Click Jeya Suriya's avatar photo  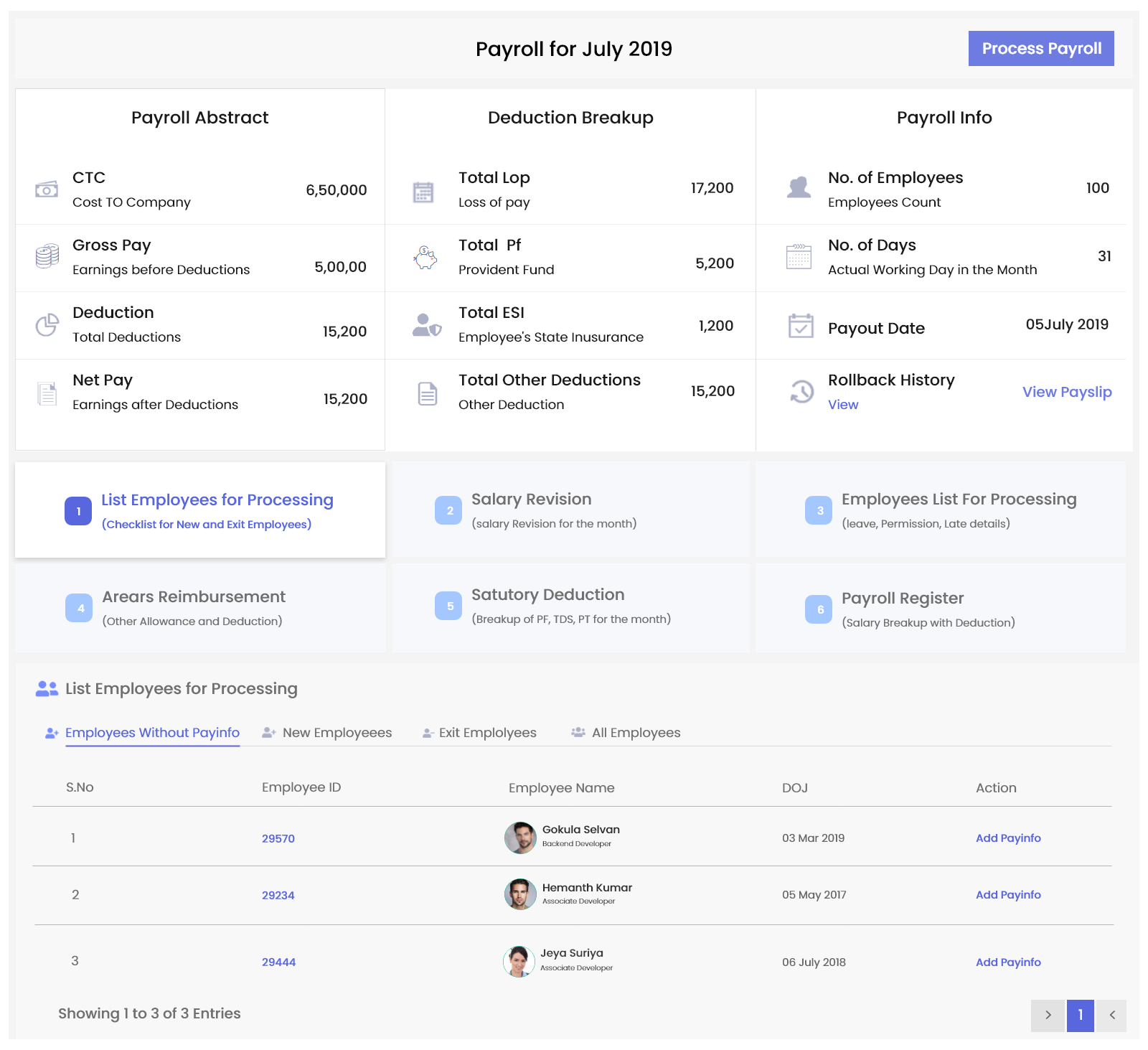tap(519, 962)
